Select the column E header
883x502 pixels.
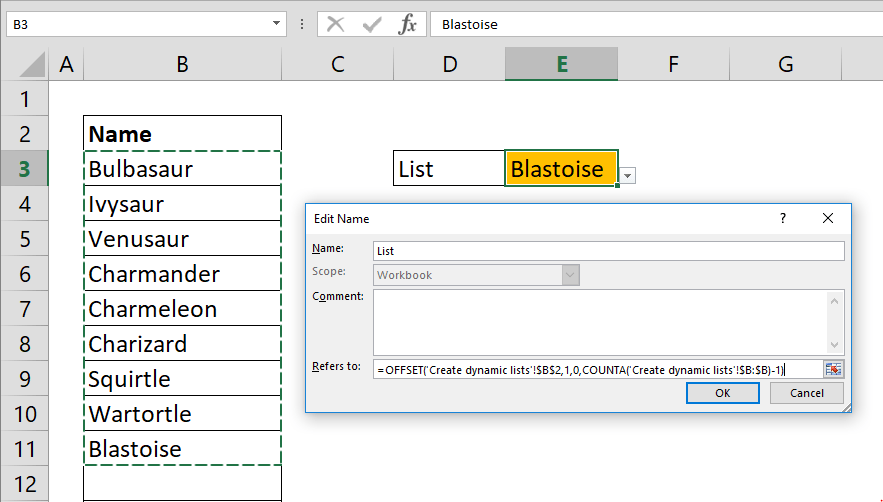click(x=562, y=64)
